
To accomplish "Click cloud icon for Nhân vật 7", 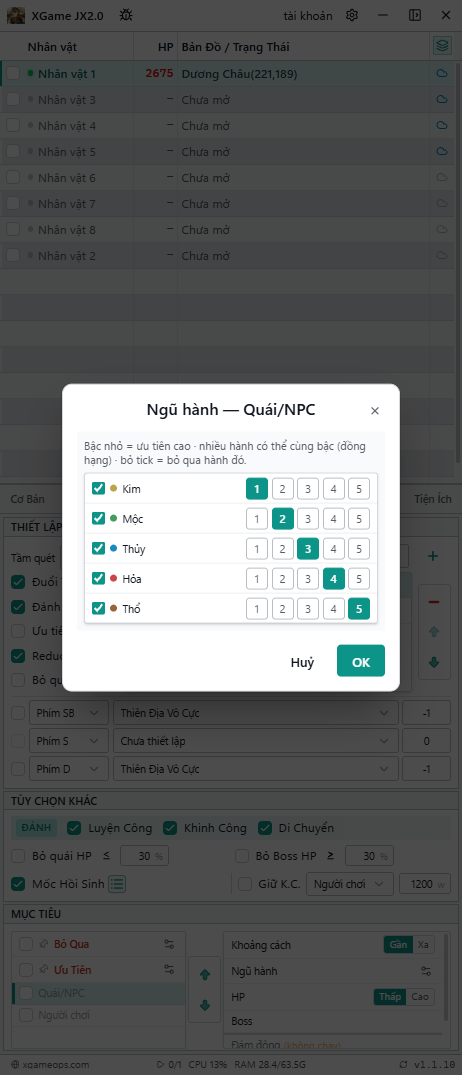I will [442, 204].
